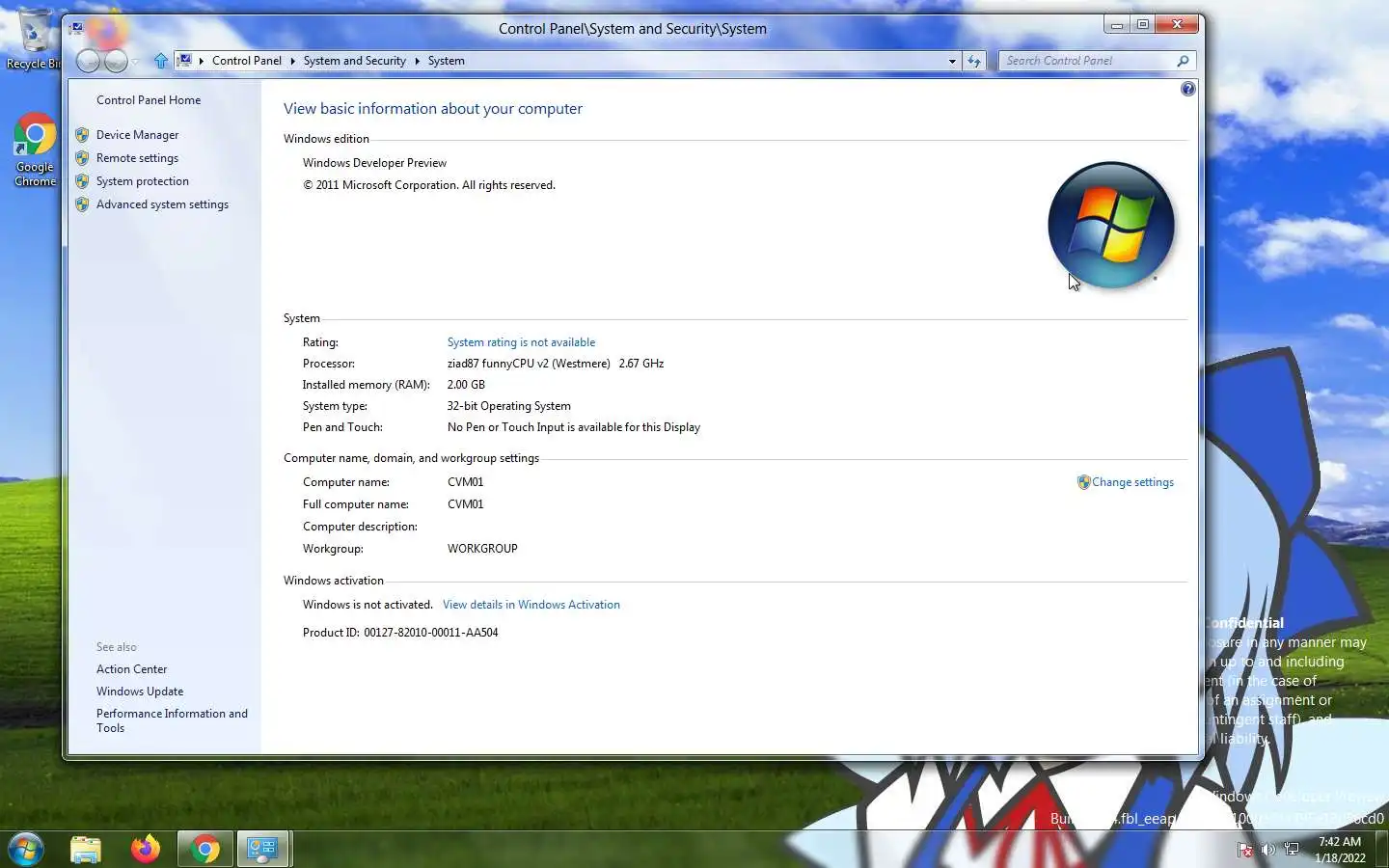The height and width of the screenshot is (868, 1389).
Task: Open Performance Information and Tools
Action: click(x=172, y=720)
